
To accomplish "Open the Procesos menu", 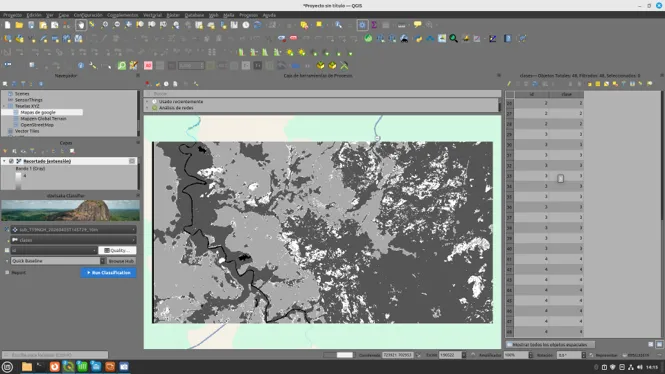I will tap(248, 15).
